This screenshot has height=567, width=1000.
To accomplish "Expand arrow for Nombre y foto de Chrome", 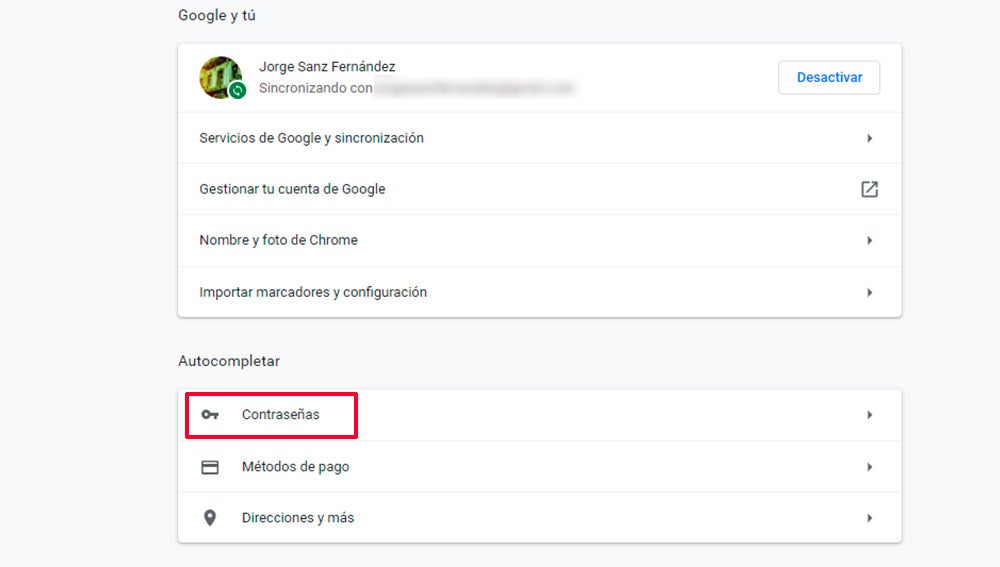I will [869, 240].
